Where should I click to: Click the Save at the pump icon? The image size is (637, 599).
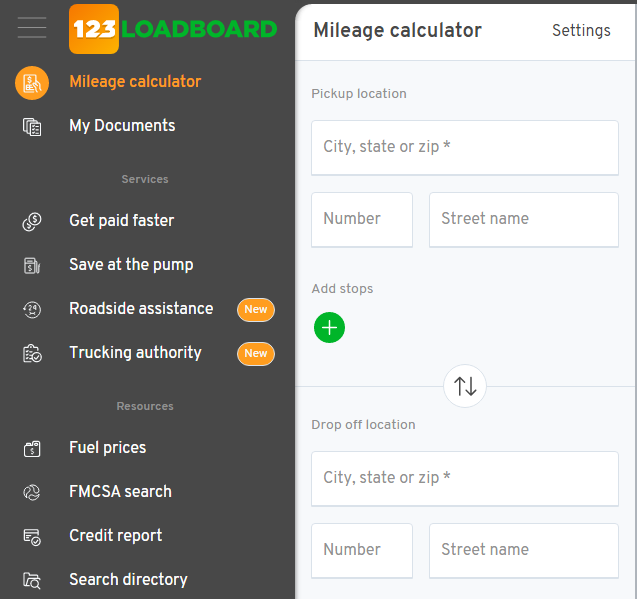click(32, 265)
